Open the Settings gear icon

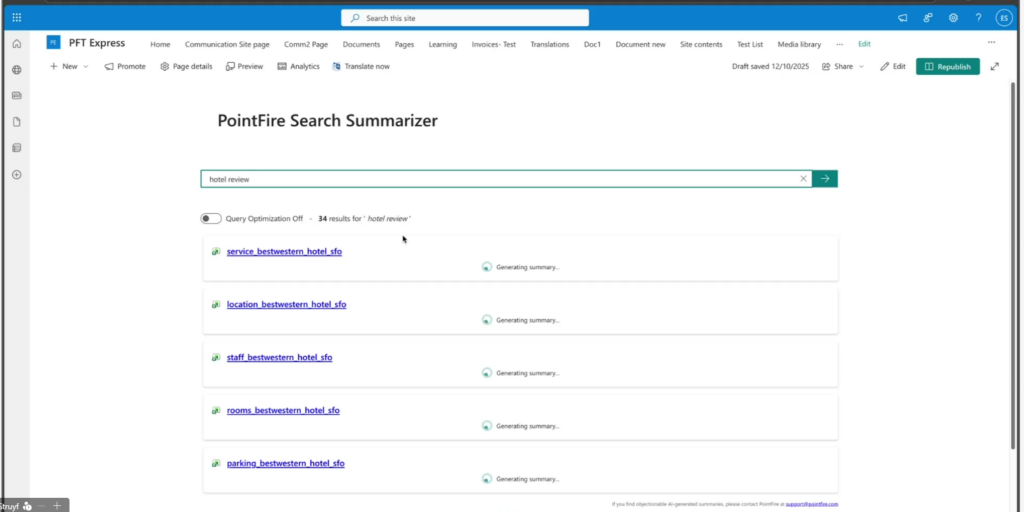point(953,17)
